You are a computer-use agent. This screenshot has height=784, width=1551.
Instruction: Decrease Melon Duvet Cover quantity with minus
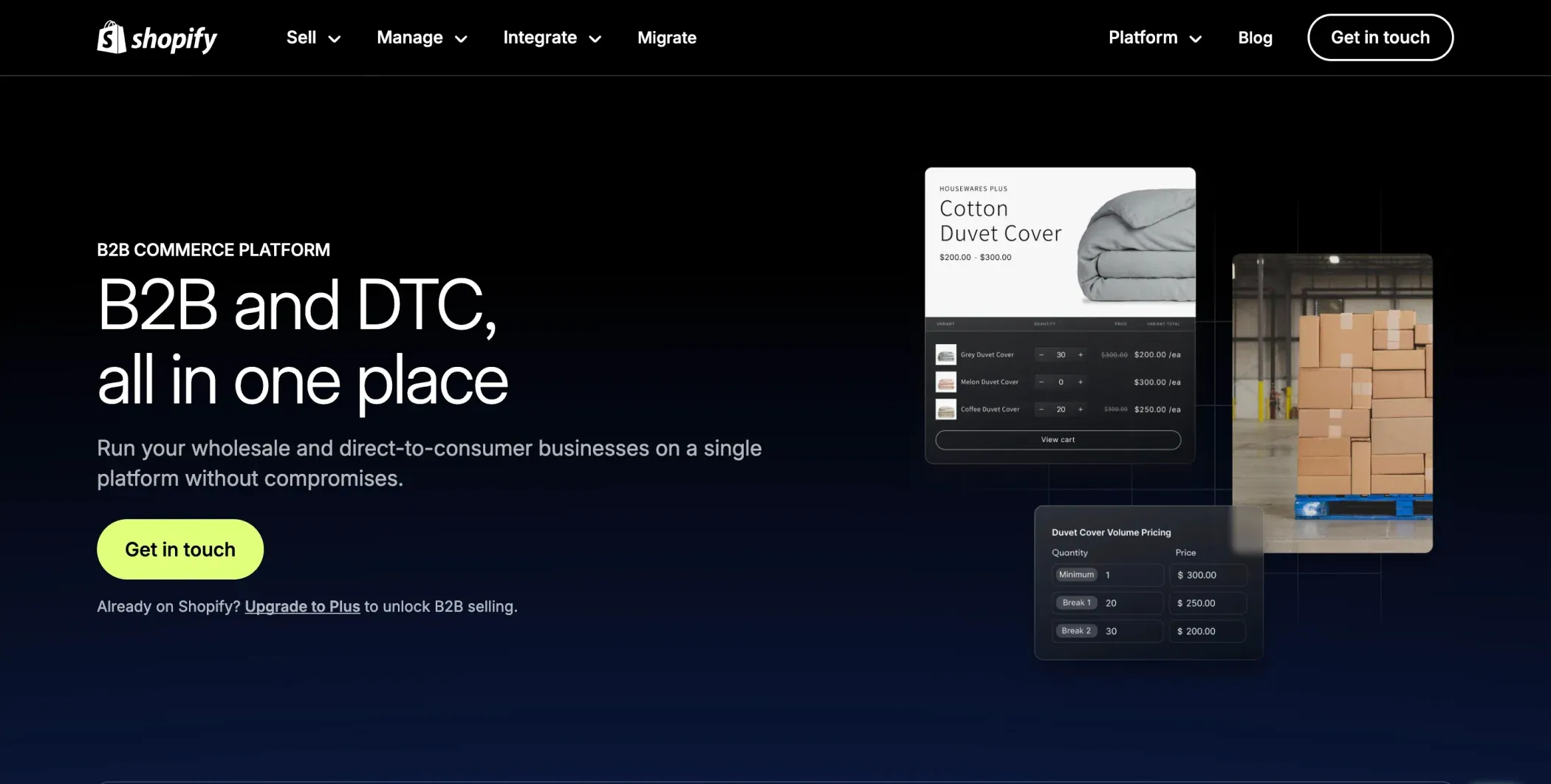pos(1041,382)
